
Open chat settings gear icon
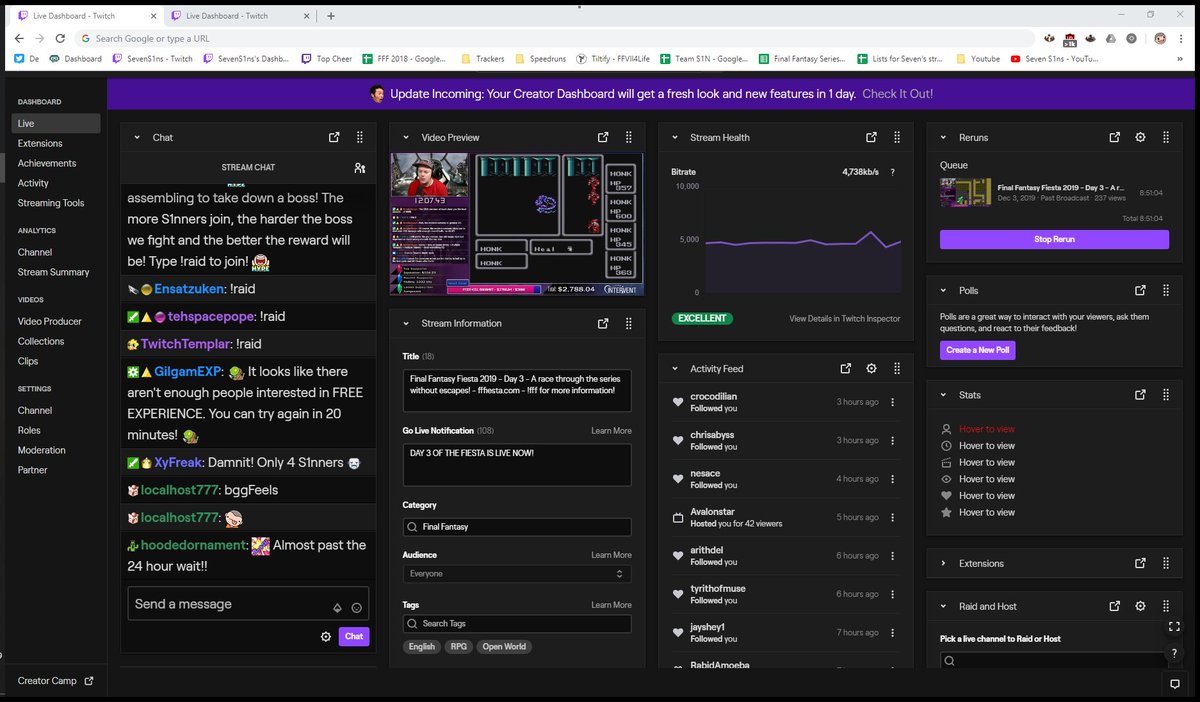326,636
